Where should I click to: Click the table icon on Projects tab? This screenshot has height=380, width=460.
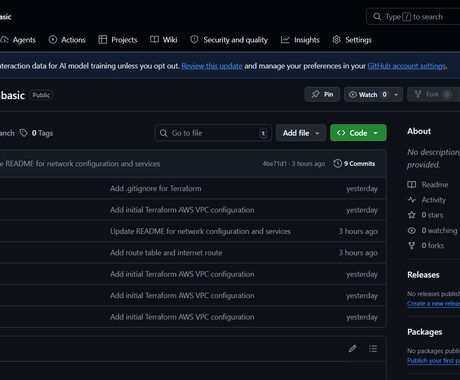103,40
